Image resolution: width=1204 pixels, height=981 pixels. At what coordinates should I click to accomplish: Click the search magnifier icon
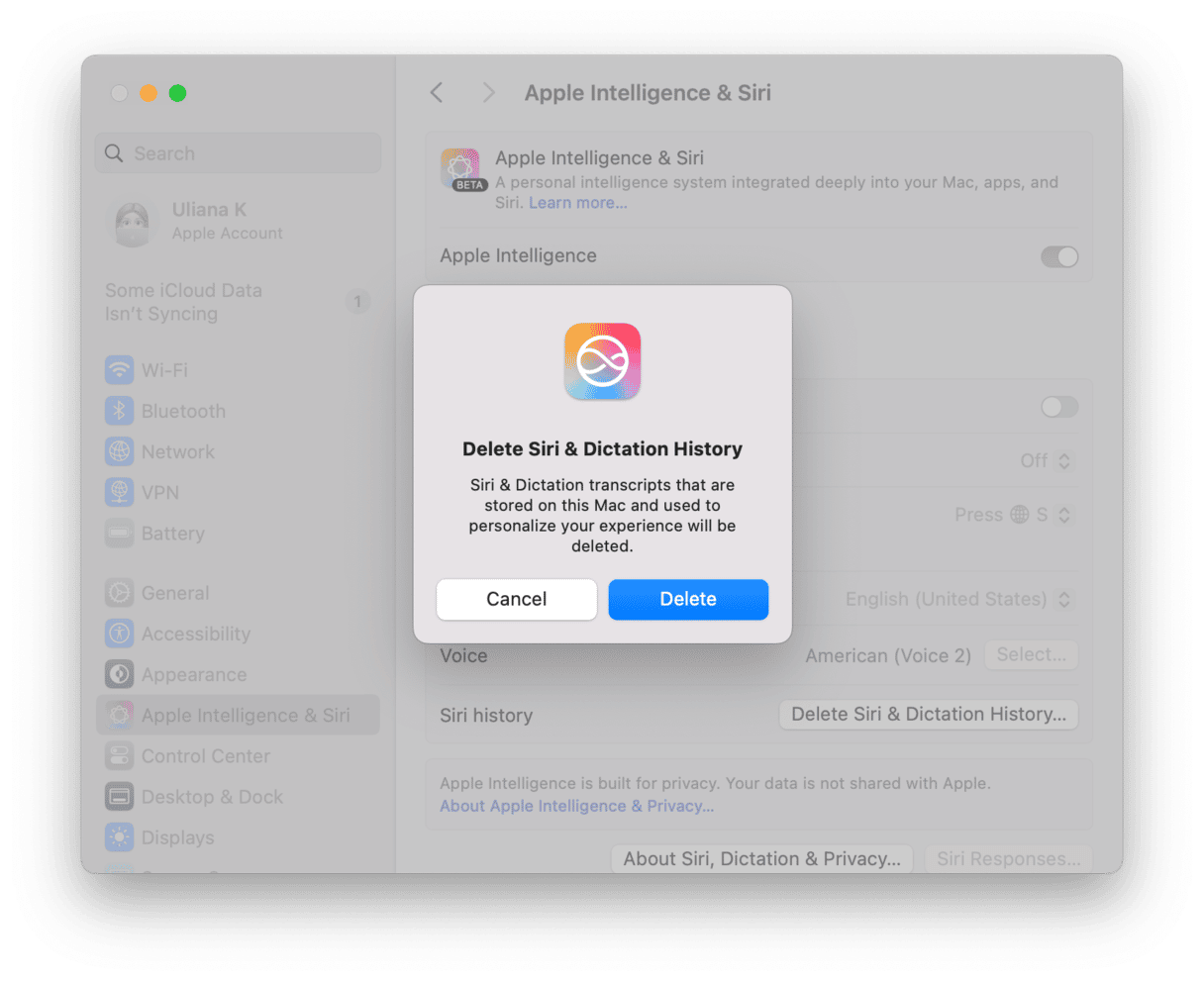[114, 153]
